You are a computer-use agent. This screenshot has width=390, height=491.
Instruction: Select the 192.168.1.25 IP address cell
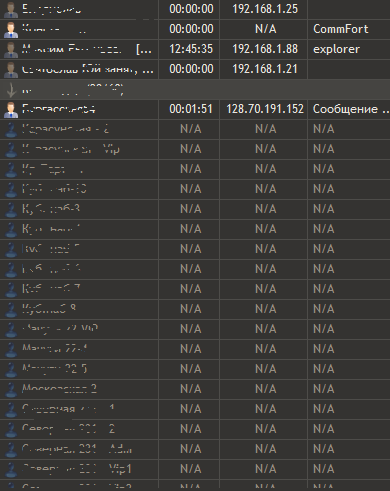(265, 9)
